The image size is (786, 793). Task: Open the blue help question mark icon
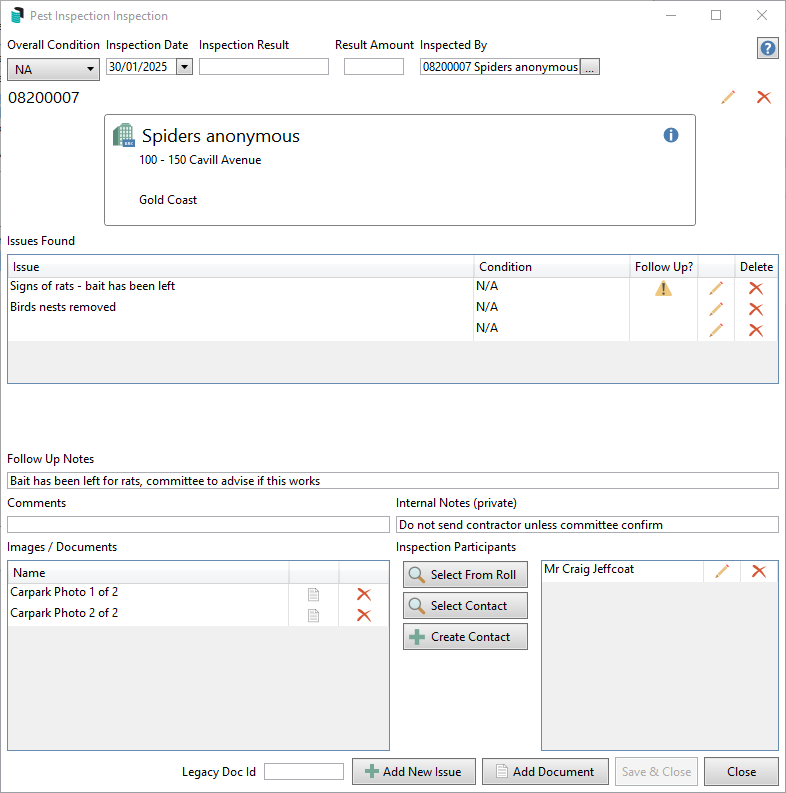pyautogui.click(x=767, y=49)
